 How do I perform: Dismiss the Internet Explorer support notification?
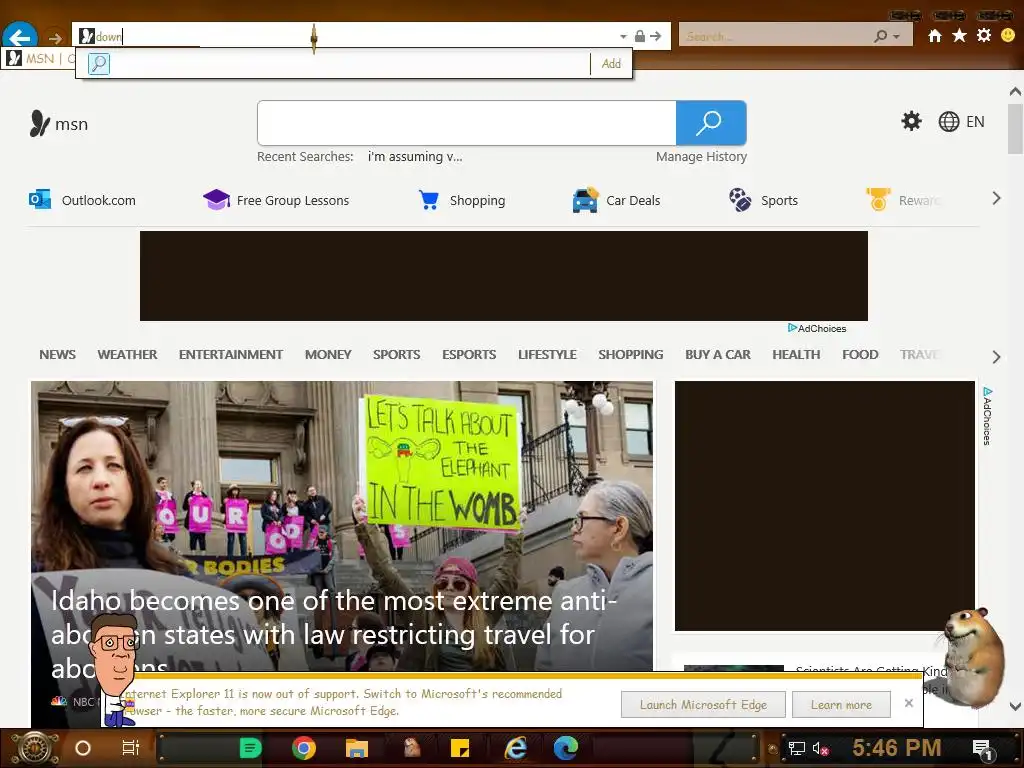(908, 703)
